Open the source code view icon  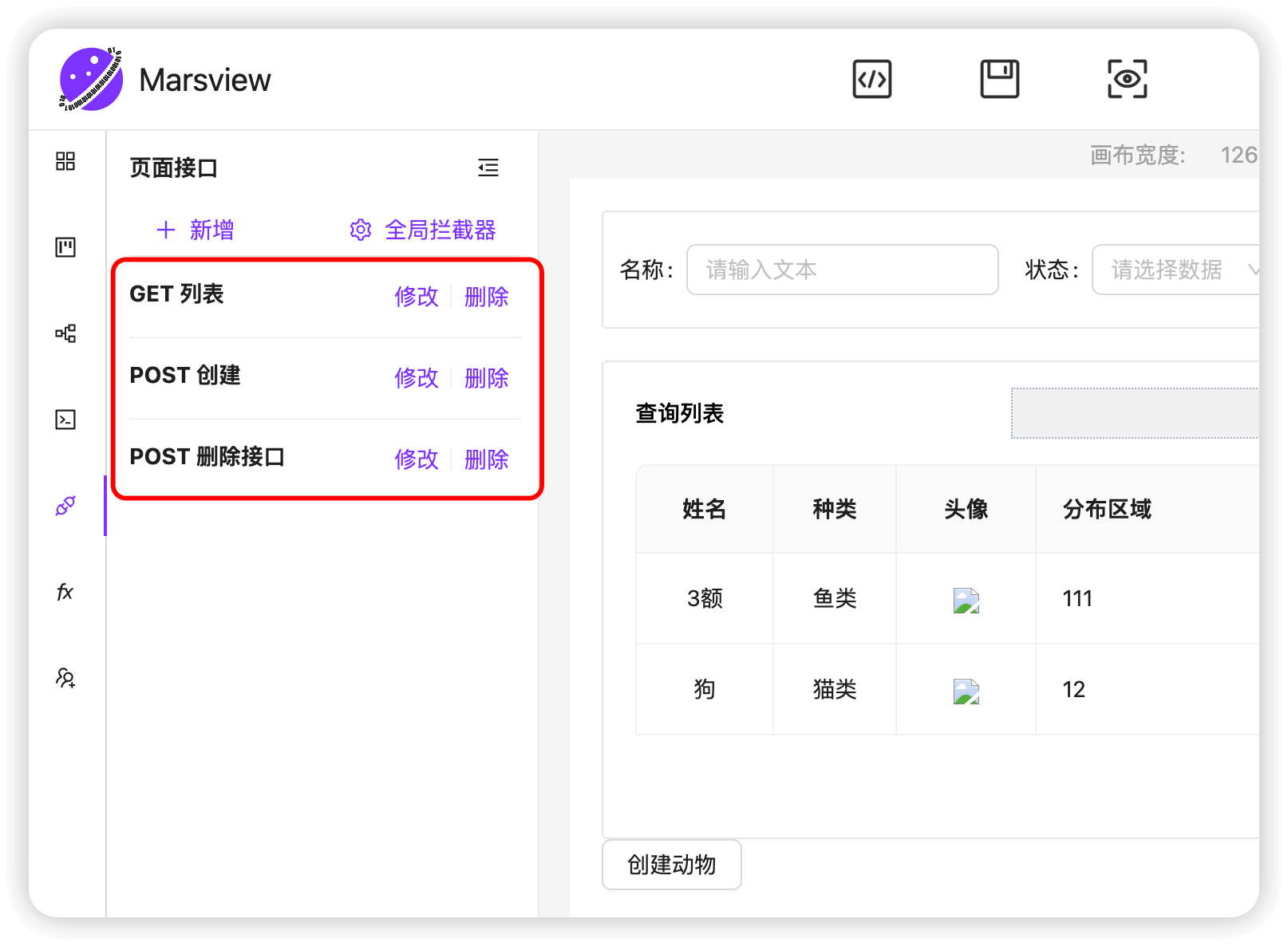click(871, 79)
